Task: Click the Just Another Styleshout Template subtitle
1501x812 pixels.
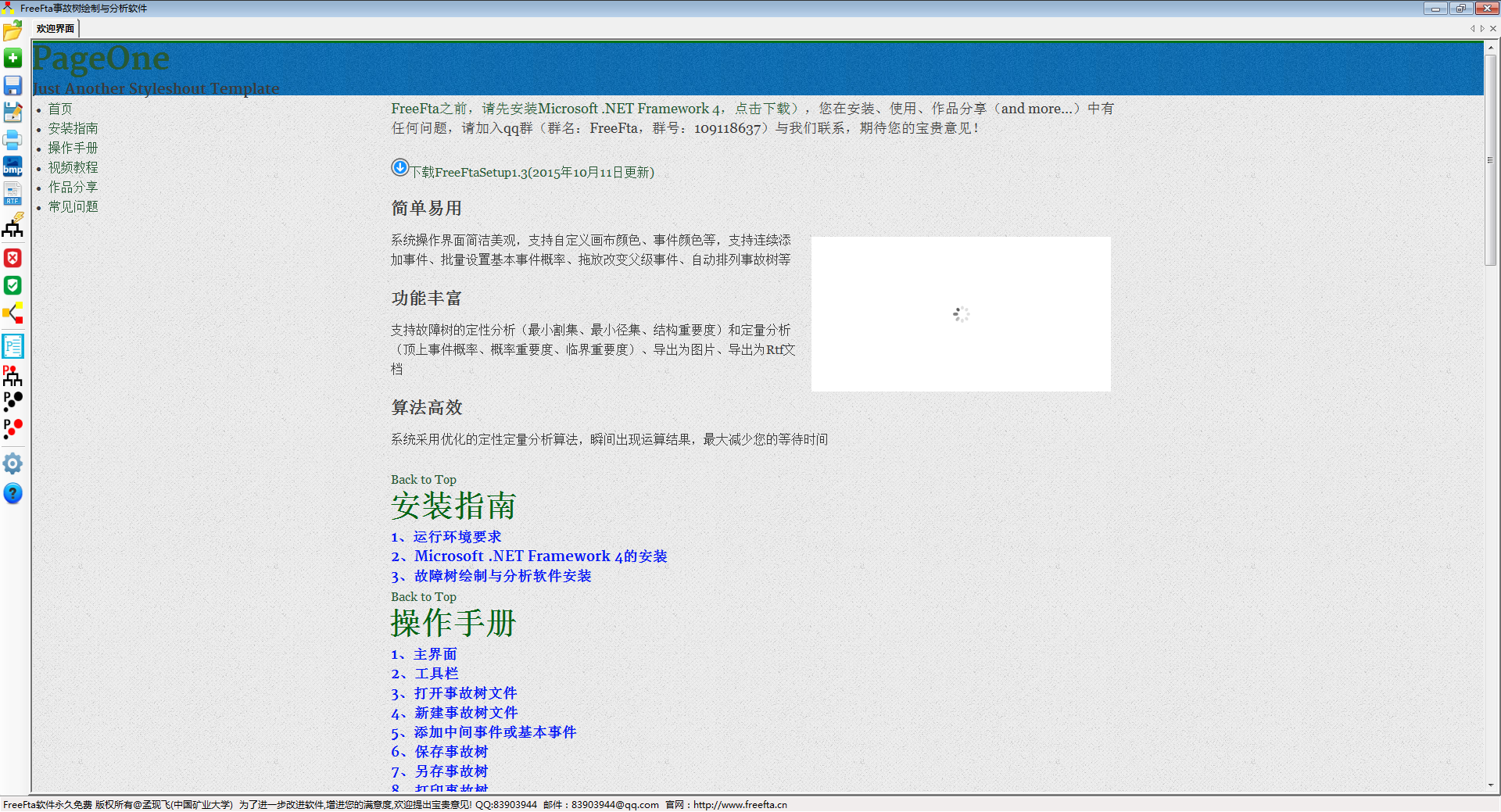Action: pos(156,88)
